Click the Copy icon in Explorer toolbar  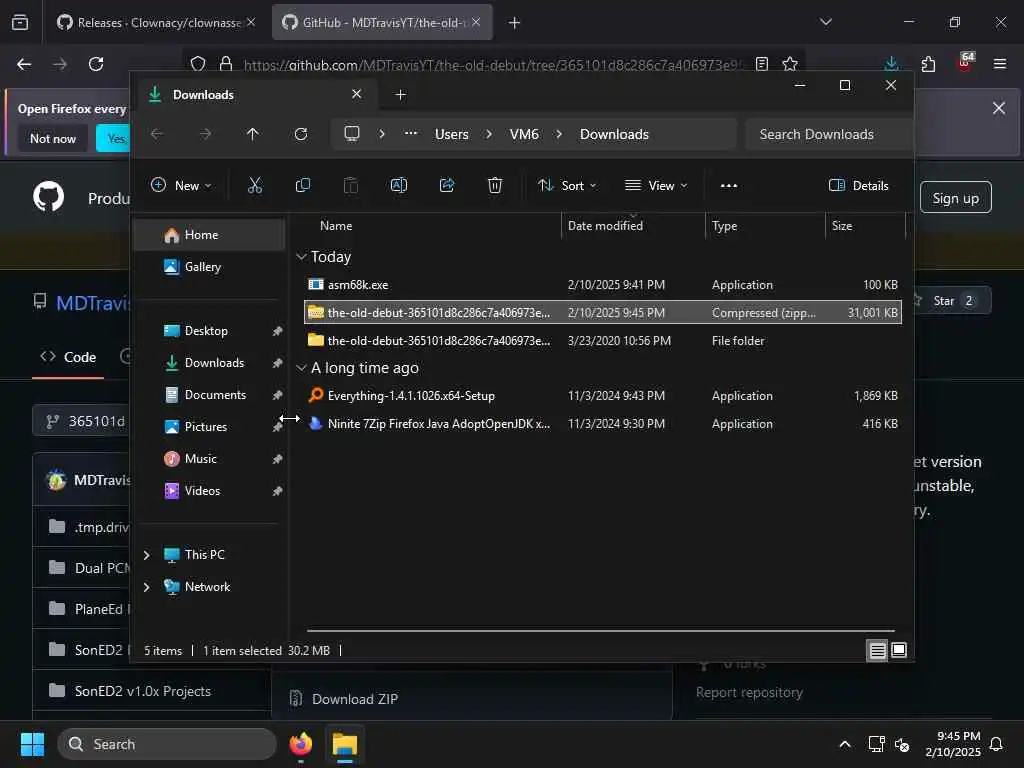coord(302,185)
